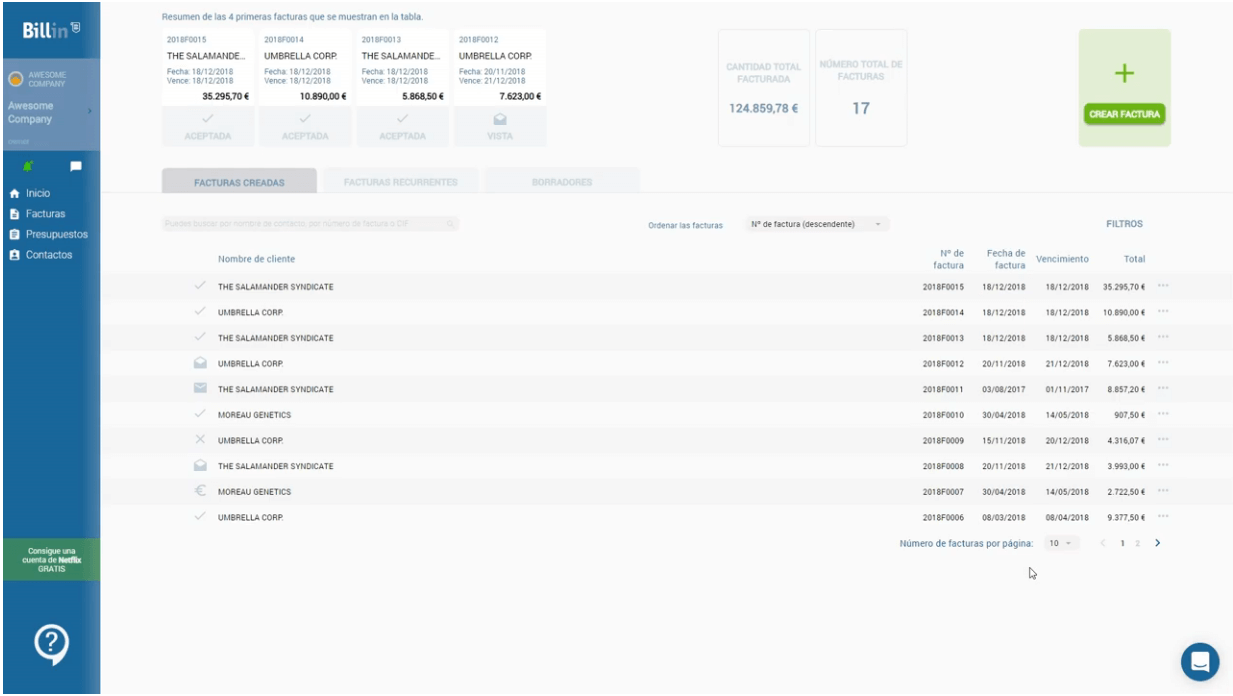Expand the invoice sort order dropdown

point(815,224)
